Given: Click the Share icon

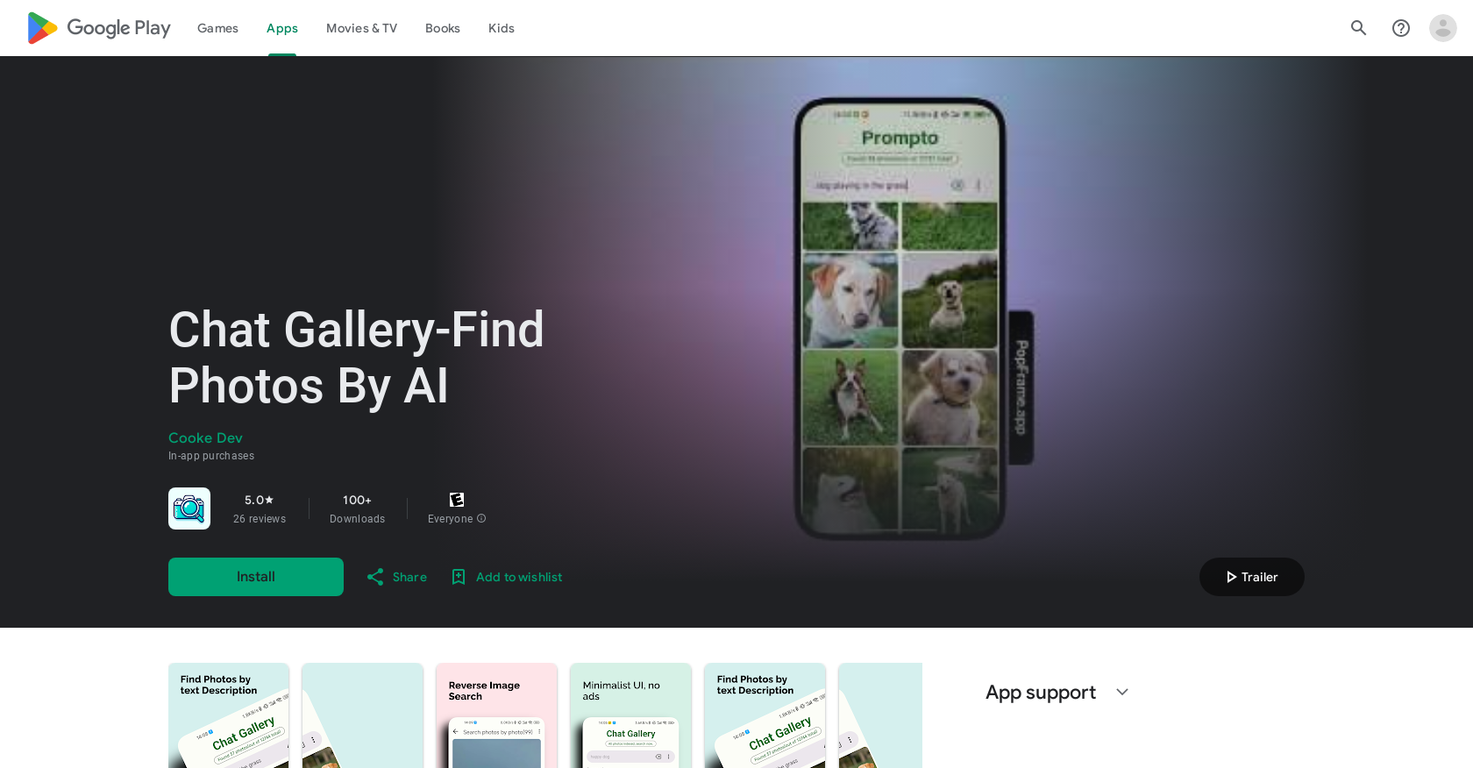Looking at the screenshot, I should [375, 577].
